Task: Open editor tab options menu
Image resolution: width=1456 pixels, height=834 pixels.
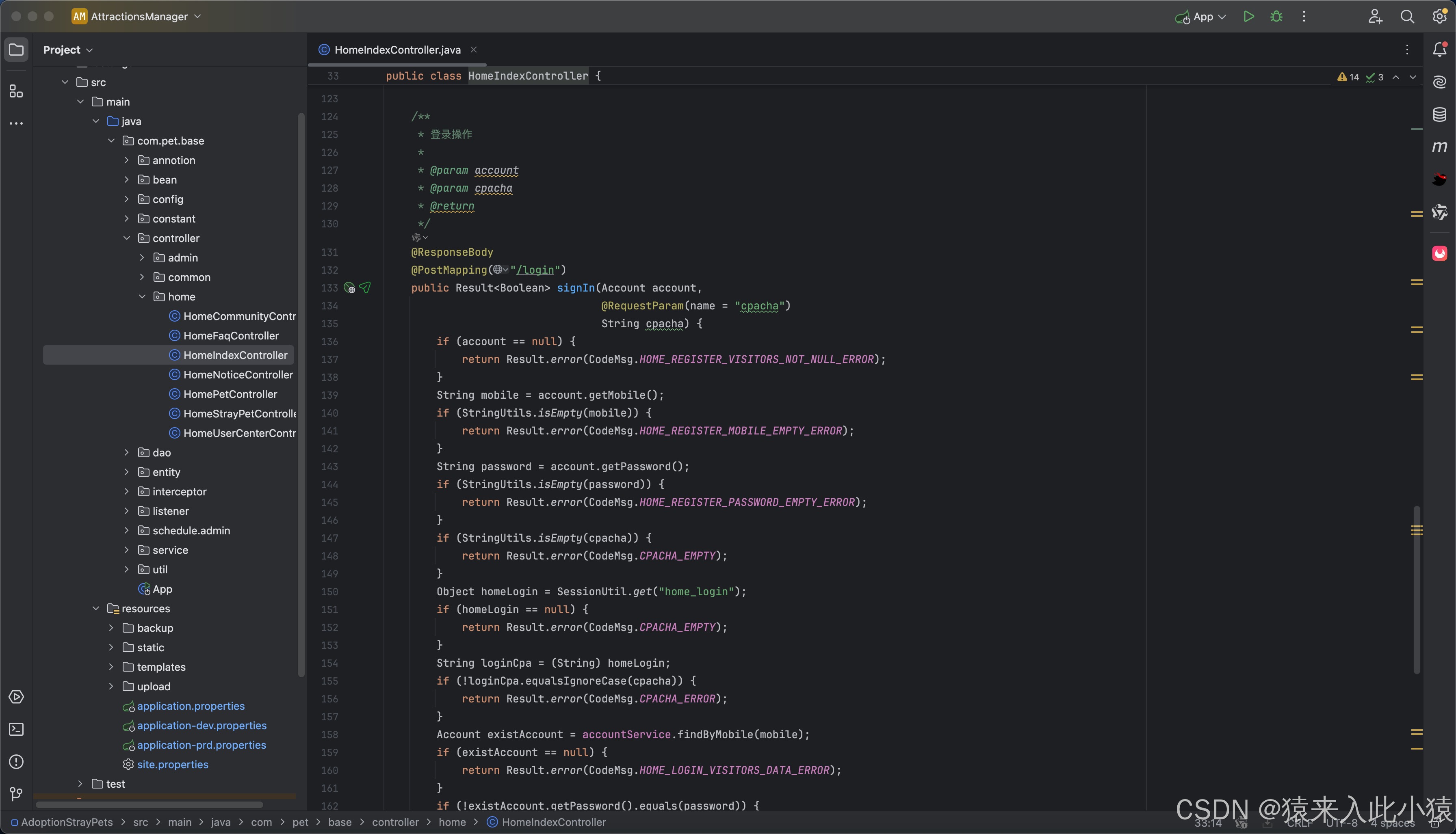Action: pos(1407,50)
